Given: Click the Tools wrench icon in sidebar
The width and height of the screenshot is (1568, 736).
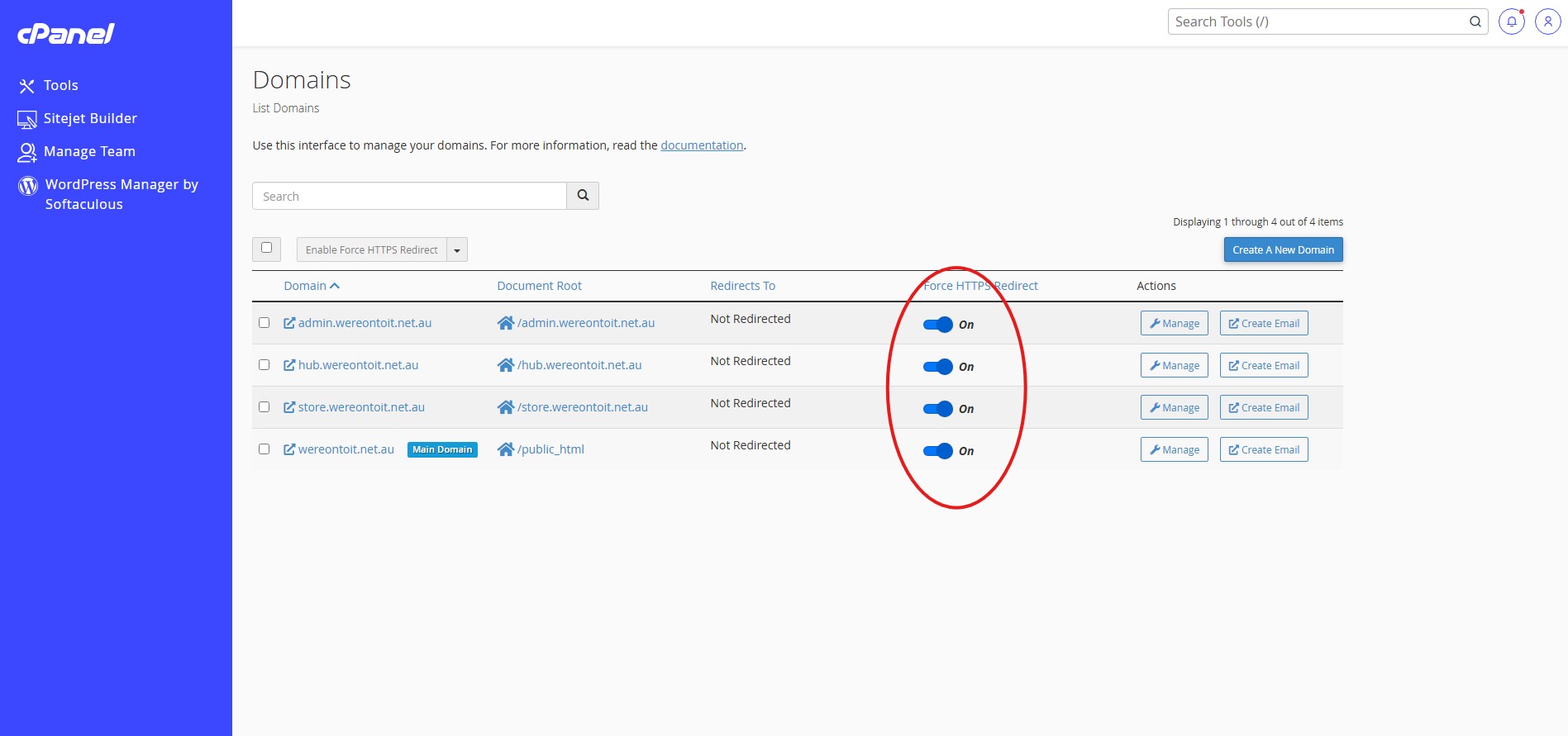Looking at the screenshot, I should point(27,86).
